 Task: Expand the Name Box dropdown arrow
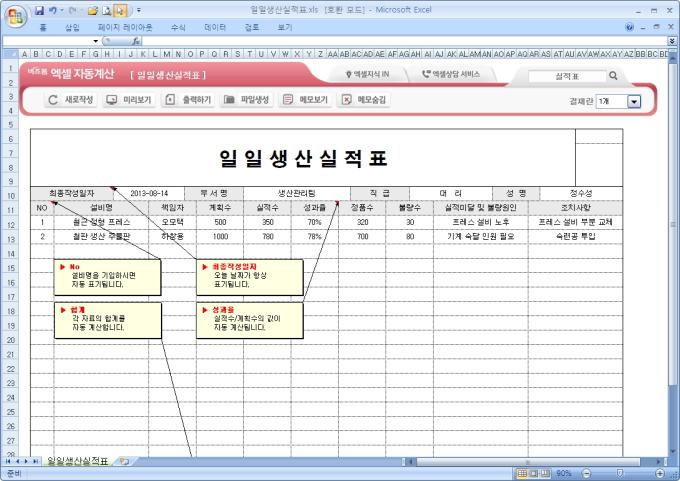[95, 41]
